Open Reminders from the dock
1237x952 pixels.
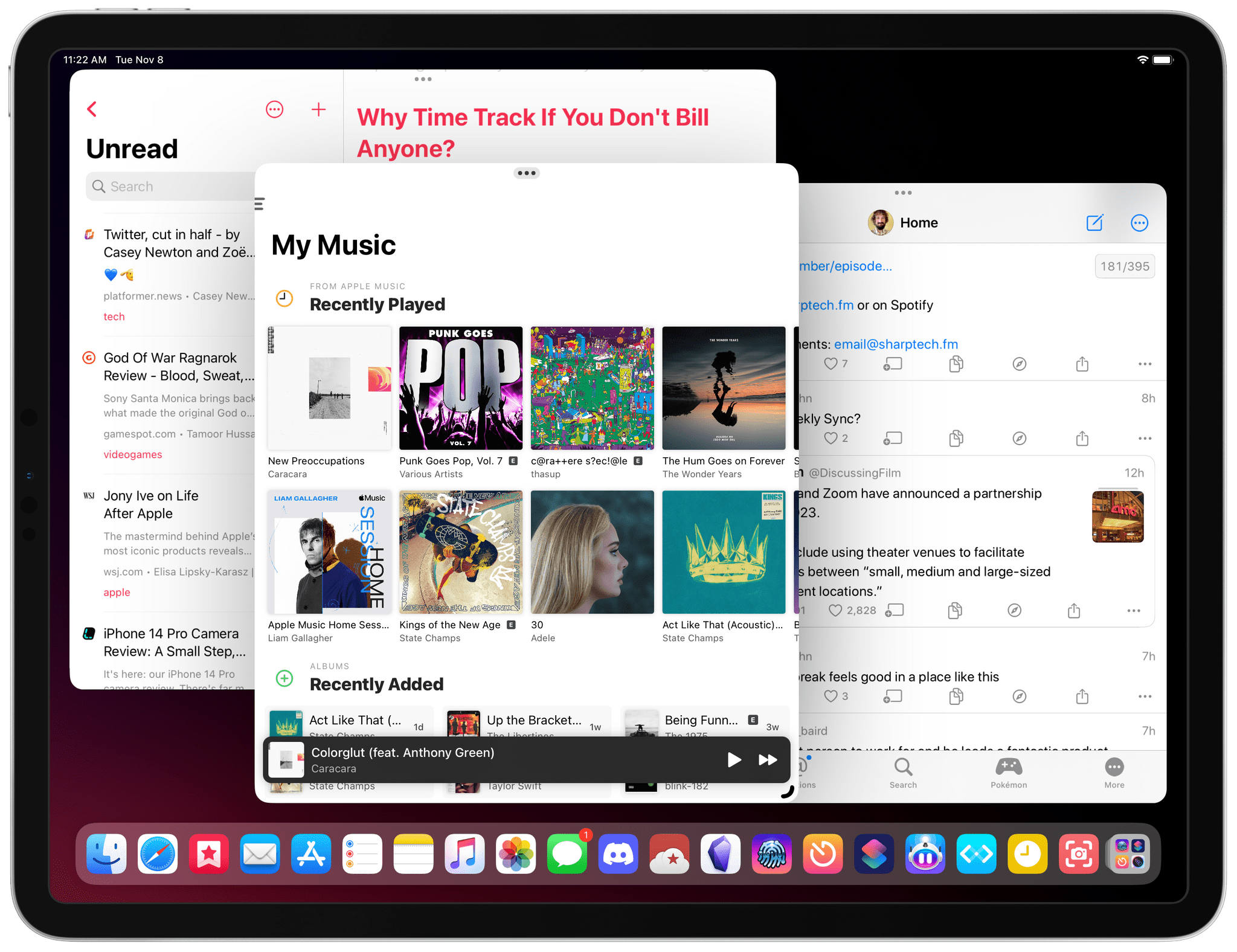tap(362, 854)
